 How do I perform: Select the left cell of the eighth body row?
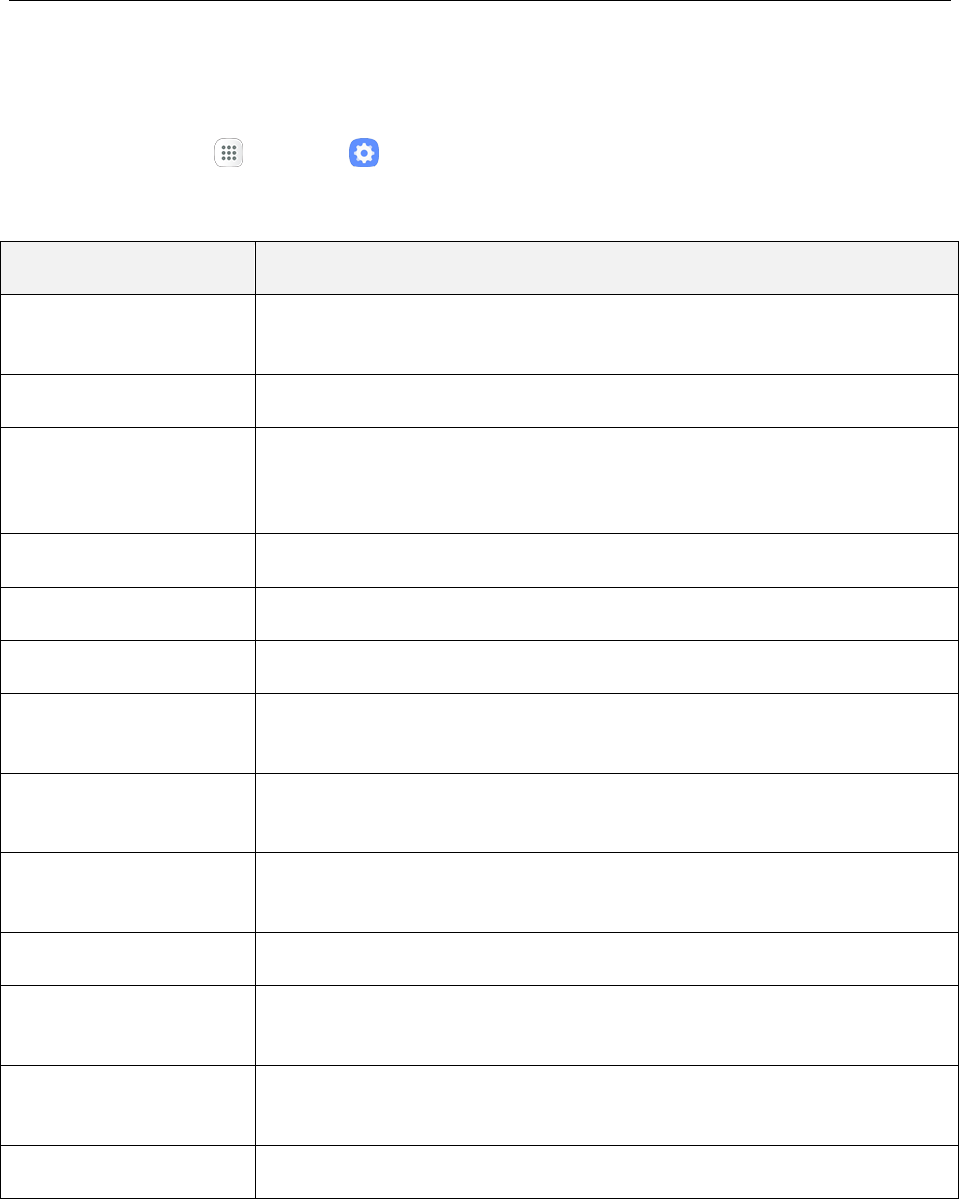(127, 812)
